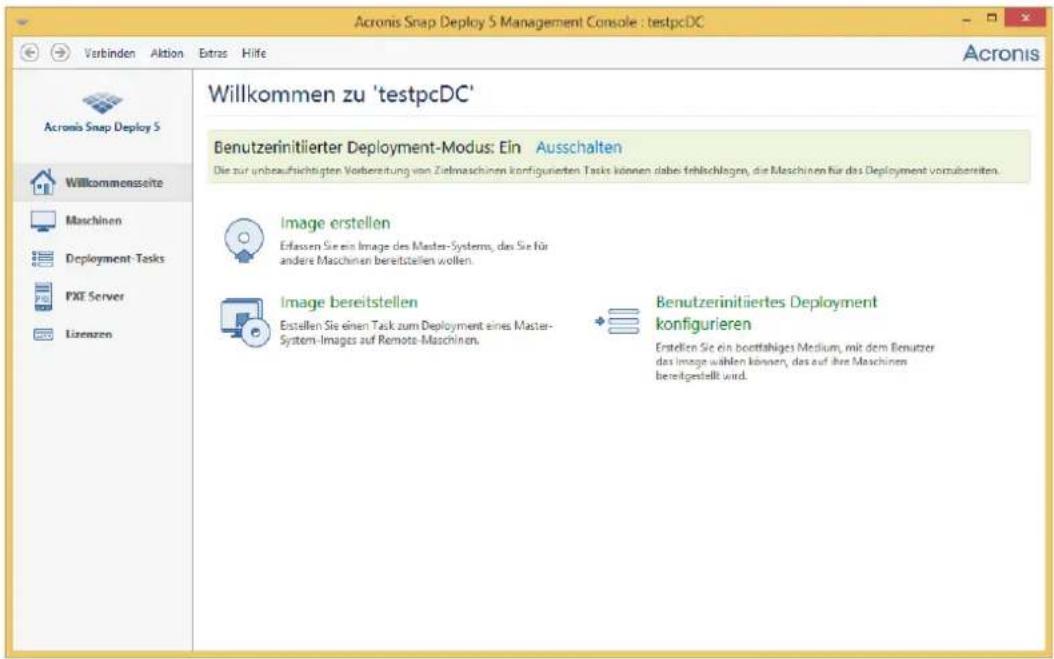Open the Hilfe menu
The image size is (1054, 659).
(254, 53)
